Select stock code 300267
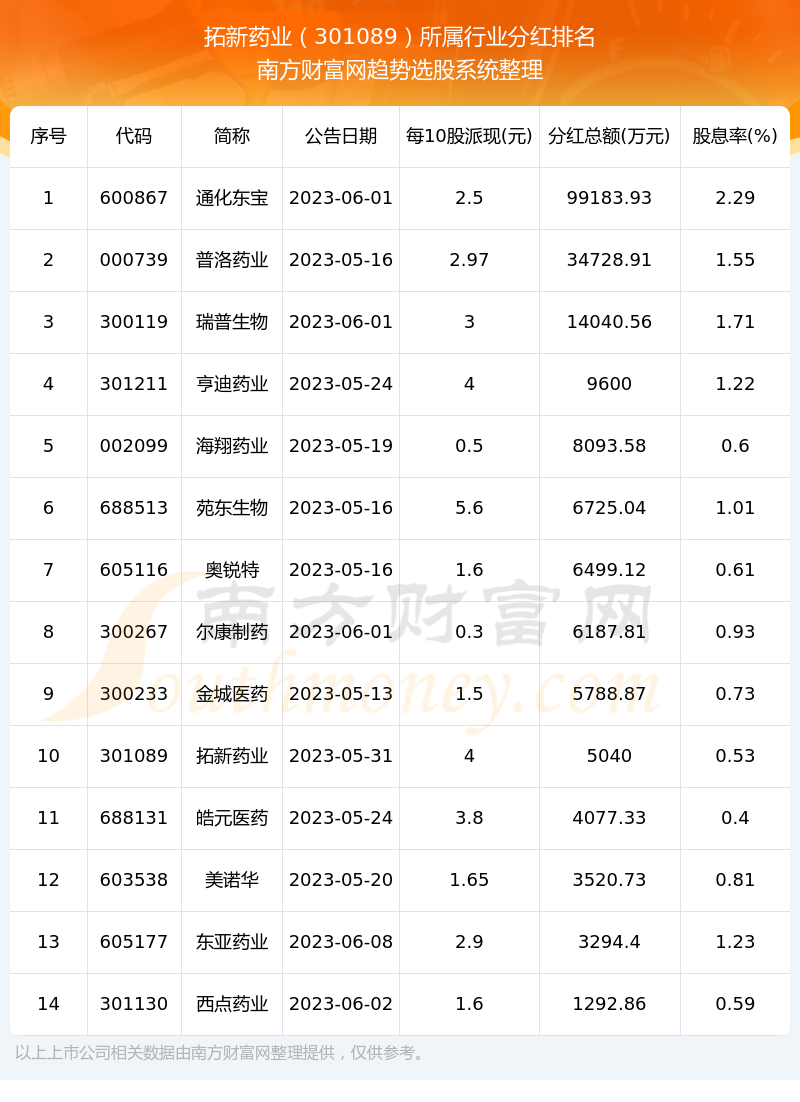Image resolution: width=800 pixels, height=1102 pixels. click(x=134, y=632)
